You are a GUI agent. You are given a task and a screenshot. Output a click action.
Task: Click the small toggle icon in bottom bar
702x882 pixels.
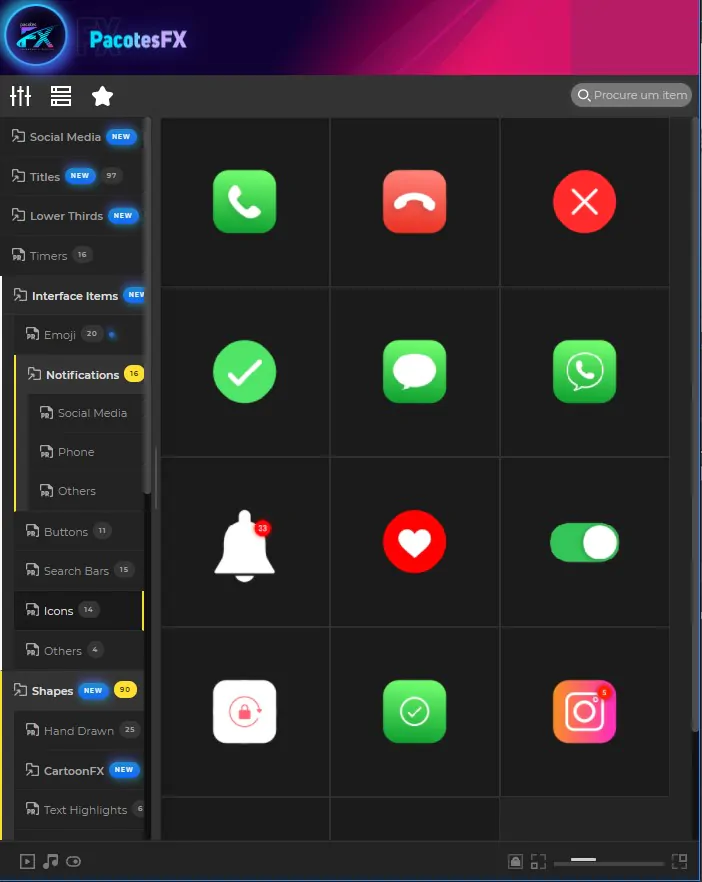coord(74,861)
